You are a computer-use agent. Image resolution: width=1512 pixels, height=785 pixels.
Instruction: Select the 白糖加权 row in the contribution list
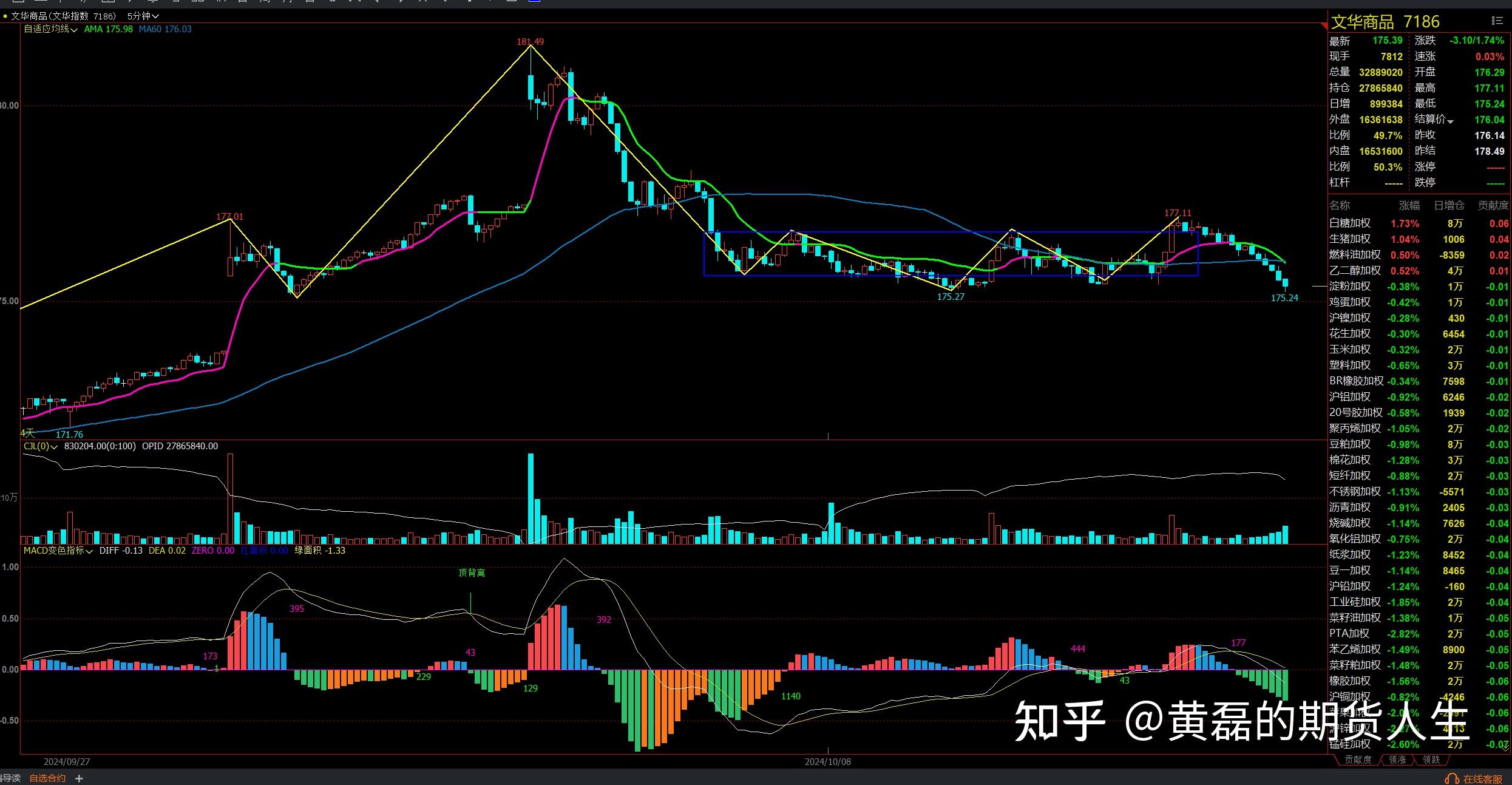1350,223
